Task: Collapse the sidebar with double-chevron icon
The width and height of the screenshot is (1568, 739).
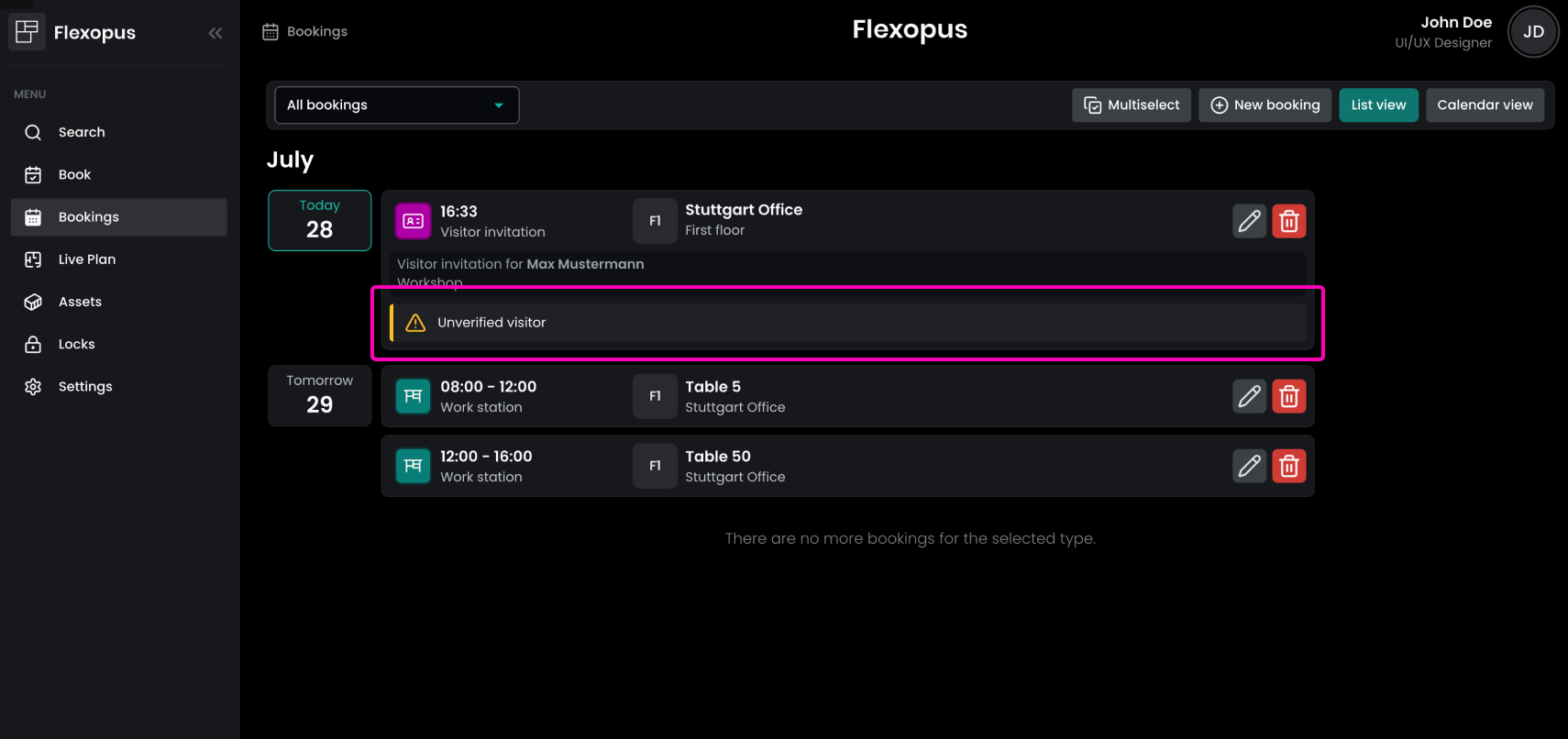Action: click(x=215, y=33)
